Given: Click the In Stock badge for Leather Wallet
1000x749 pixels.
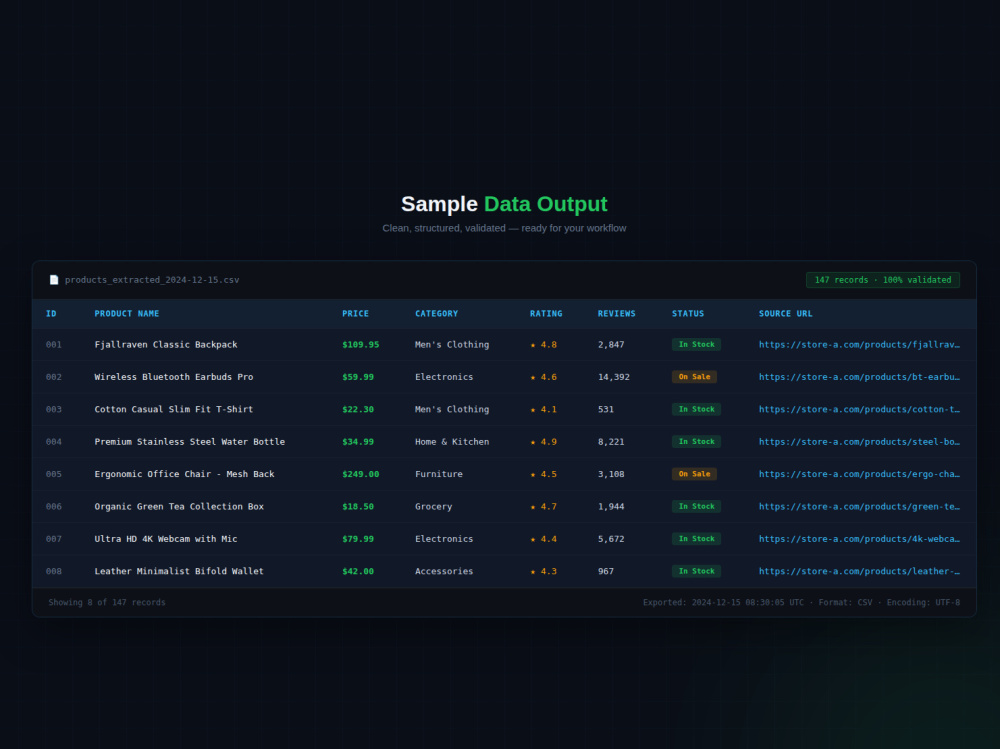Looking at the screenshot, I should [696, 572].
